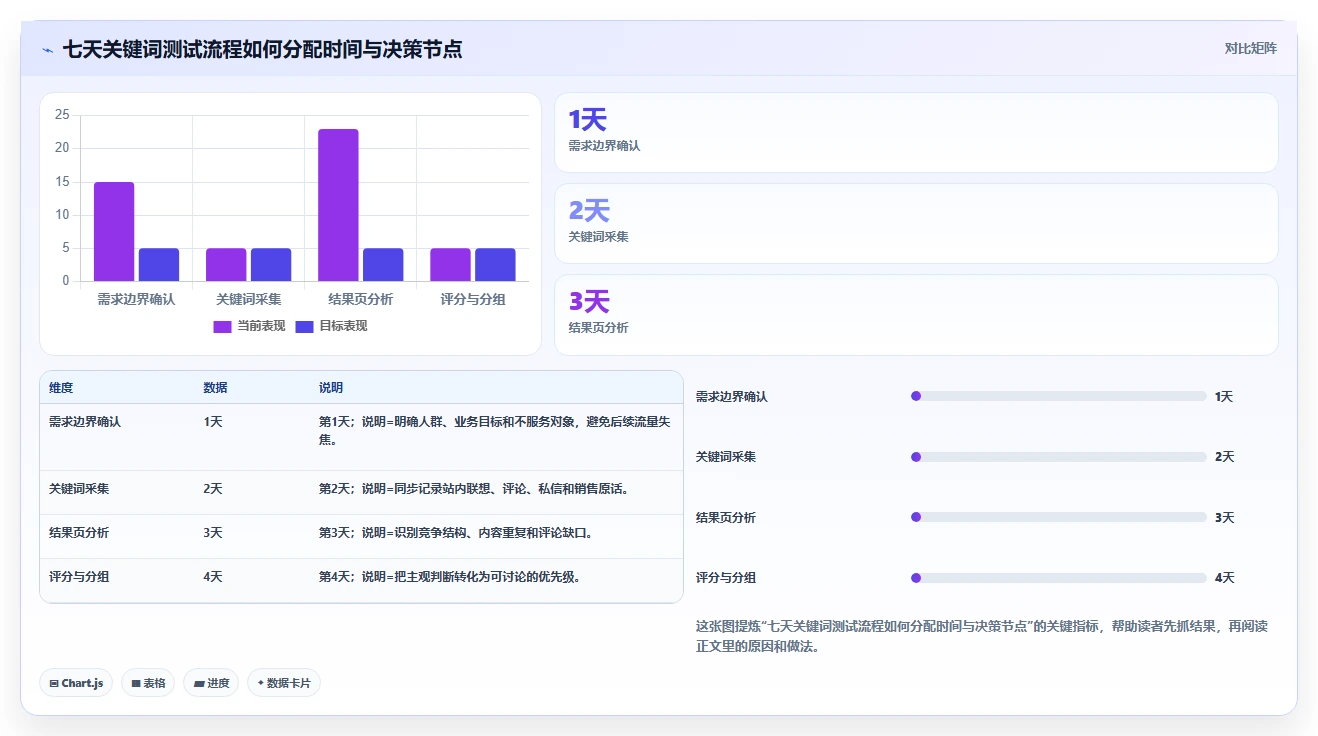Click the 关键词采集 x-axis label
Screen dimensions: 1318x736
248,299
